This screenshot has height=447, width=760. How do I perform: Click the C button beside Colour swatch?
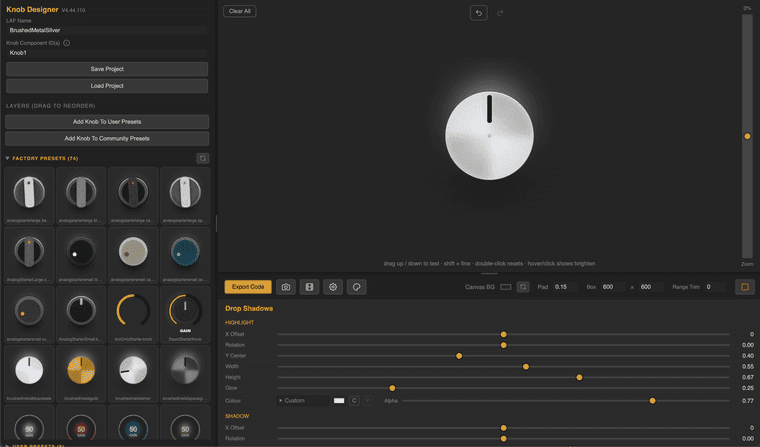point(354,400)
